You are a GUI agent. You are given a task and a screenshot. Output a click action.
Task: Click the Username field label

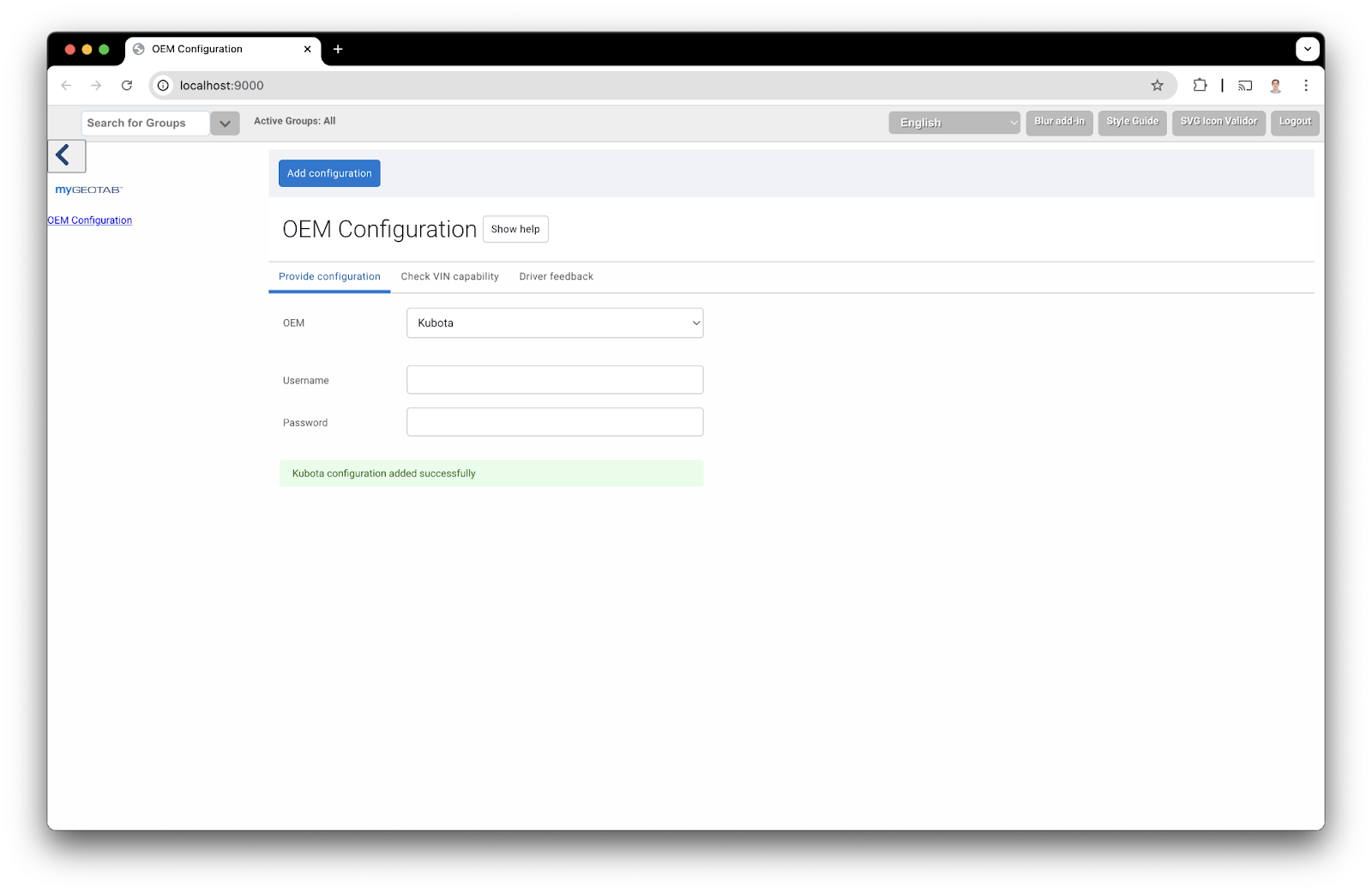coord(306,381)
